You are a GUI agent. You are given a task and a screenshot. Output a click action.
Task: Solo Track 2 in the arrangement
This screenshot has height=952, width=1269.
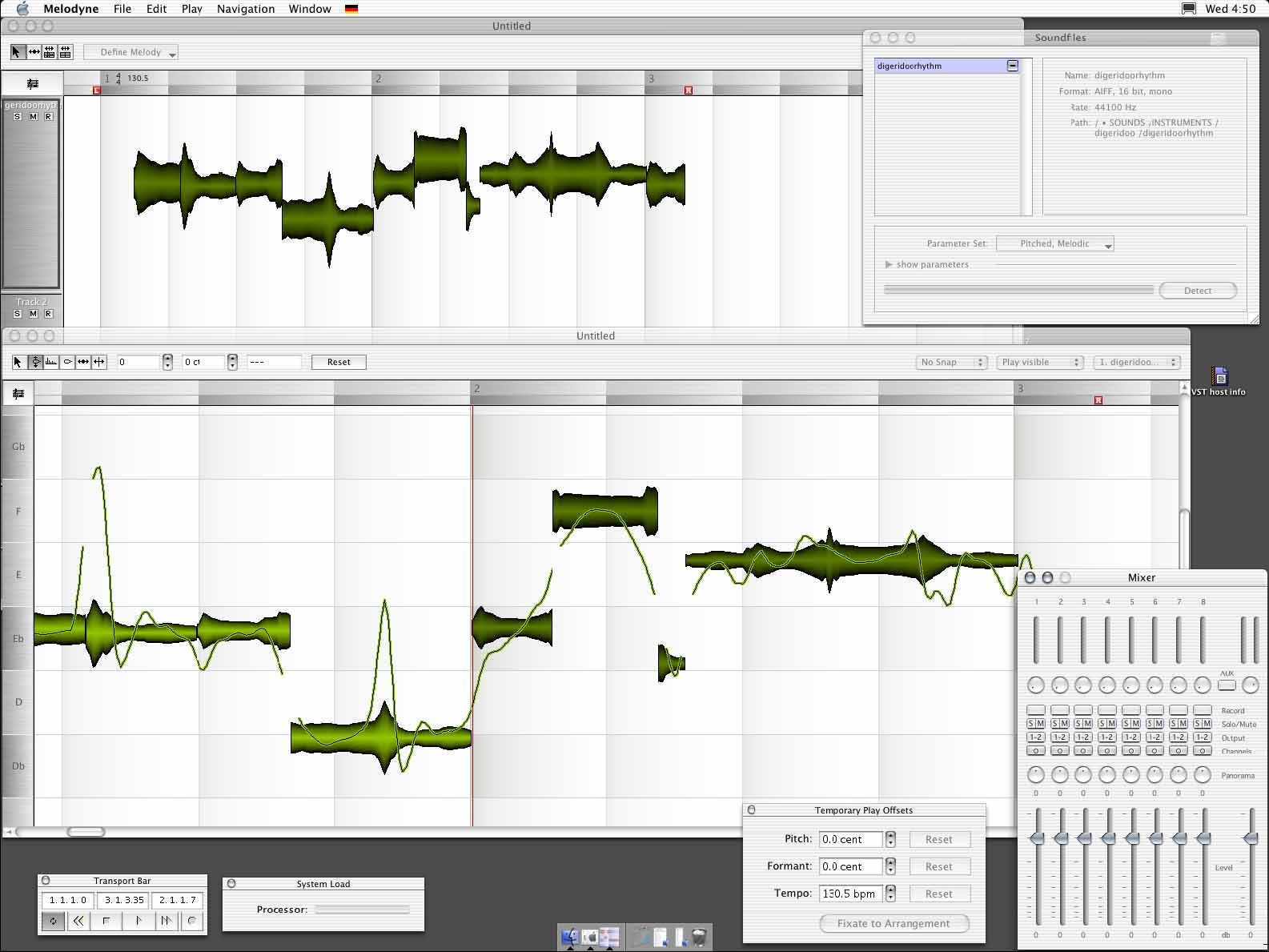[18, 314]
